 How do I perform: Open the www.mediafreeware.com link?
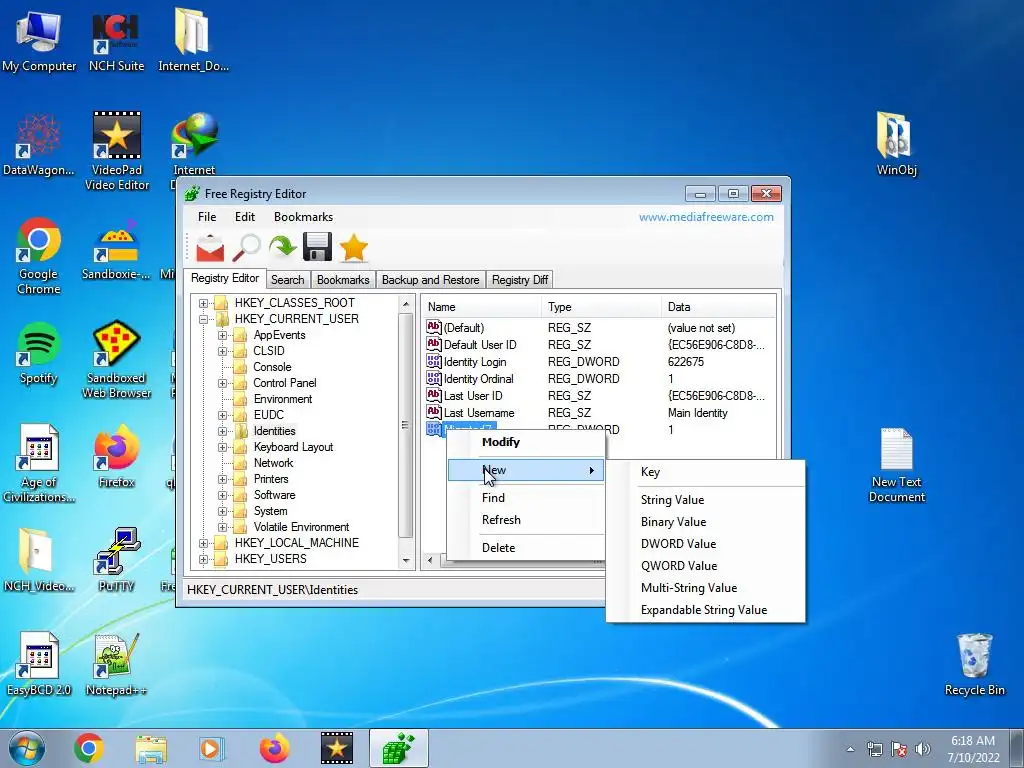coord(706,217)
